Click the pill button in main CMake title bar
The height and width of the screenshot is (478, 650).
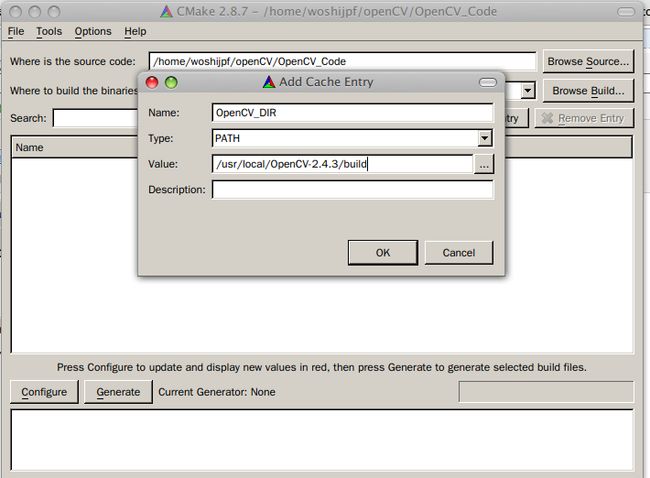coord(626,12)
